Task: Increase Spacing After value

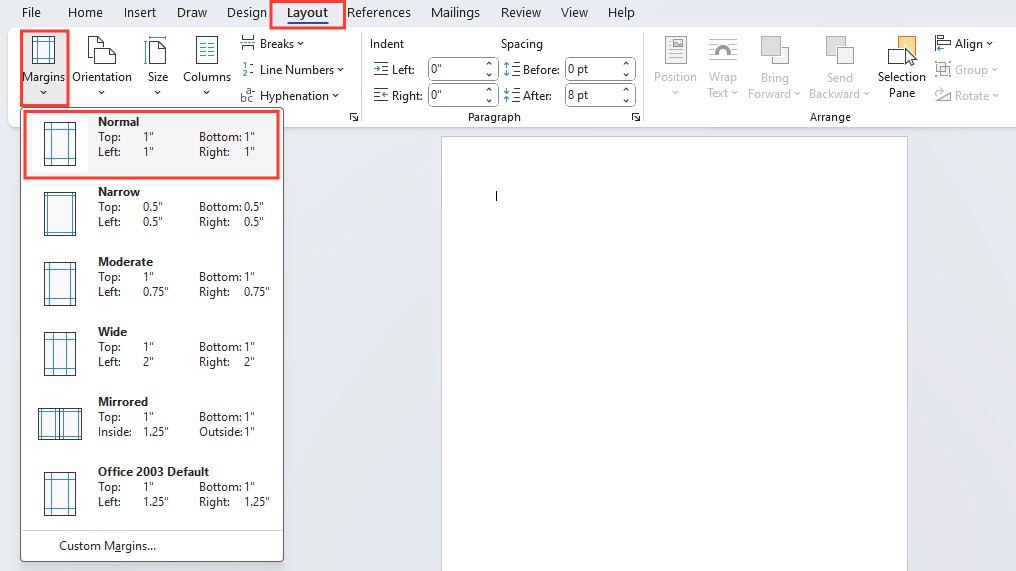Action: 626,90
